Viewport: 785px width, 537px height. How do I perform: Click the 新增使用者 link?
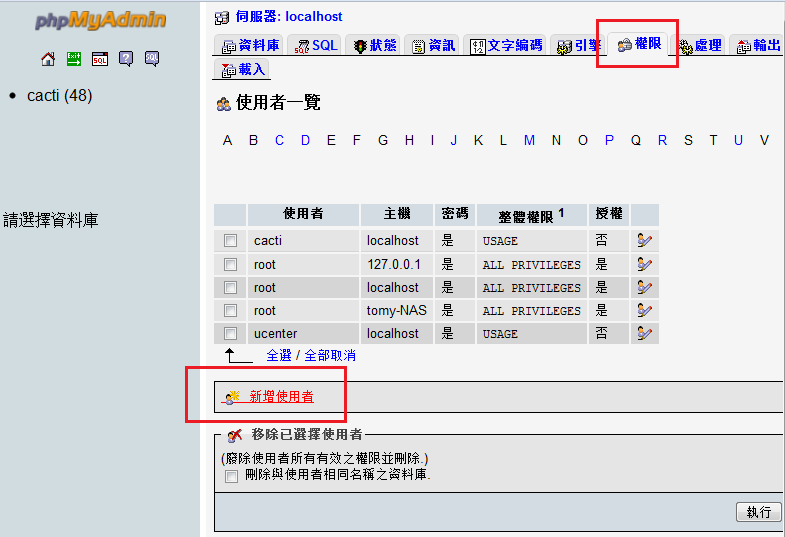click(281, 397)
